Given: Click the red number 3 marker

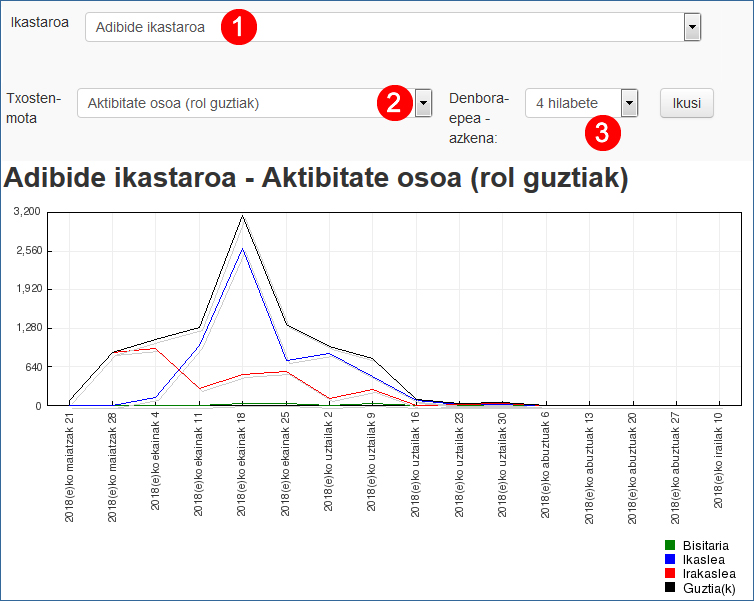Looking at the screenshot, I should pos(601,132).
